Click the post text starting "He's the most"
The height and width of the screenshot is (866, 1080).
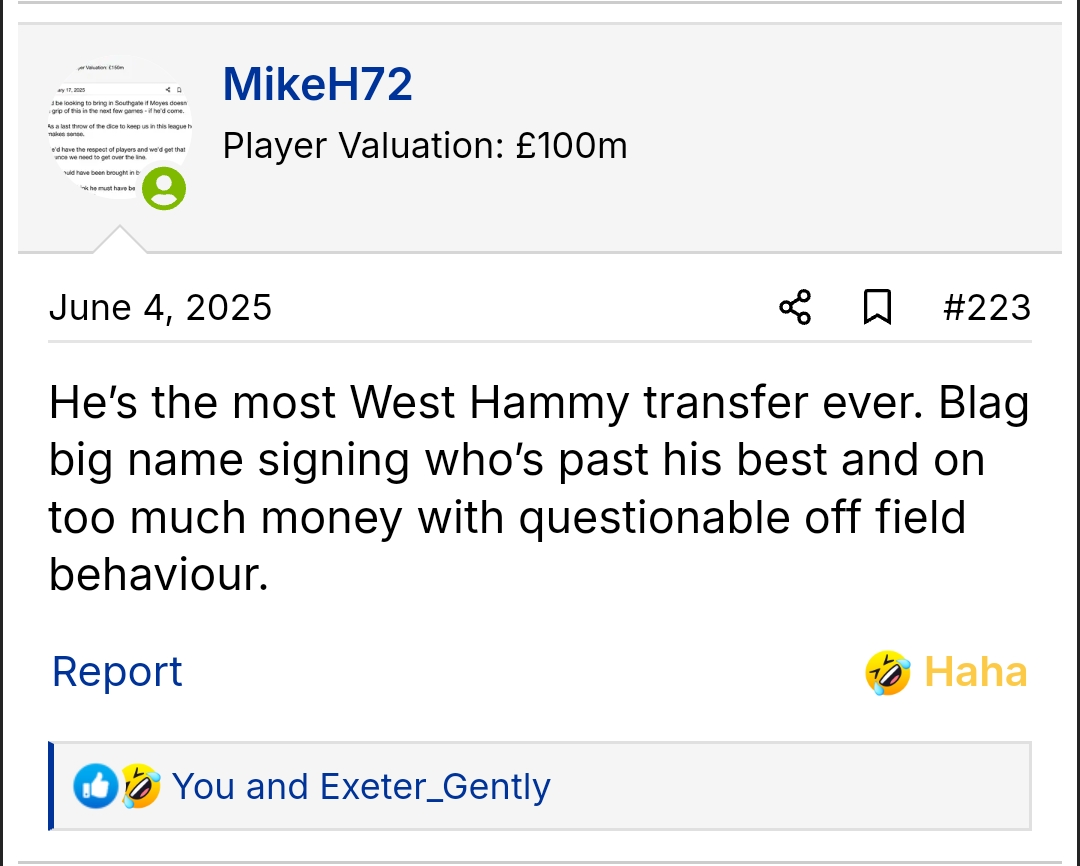[538, 403]
